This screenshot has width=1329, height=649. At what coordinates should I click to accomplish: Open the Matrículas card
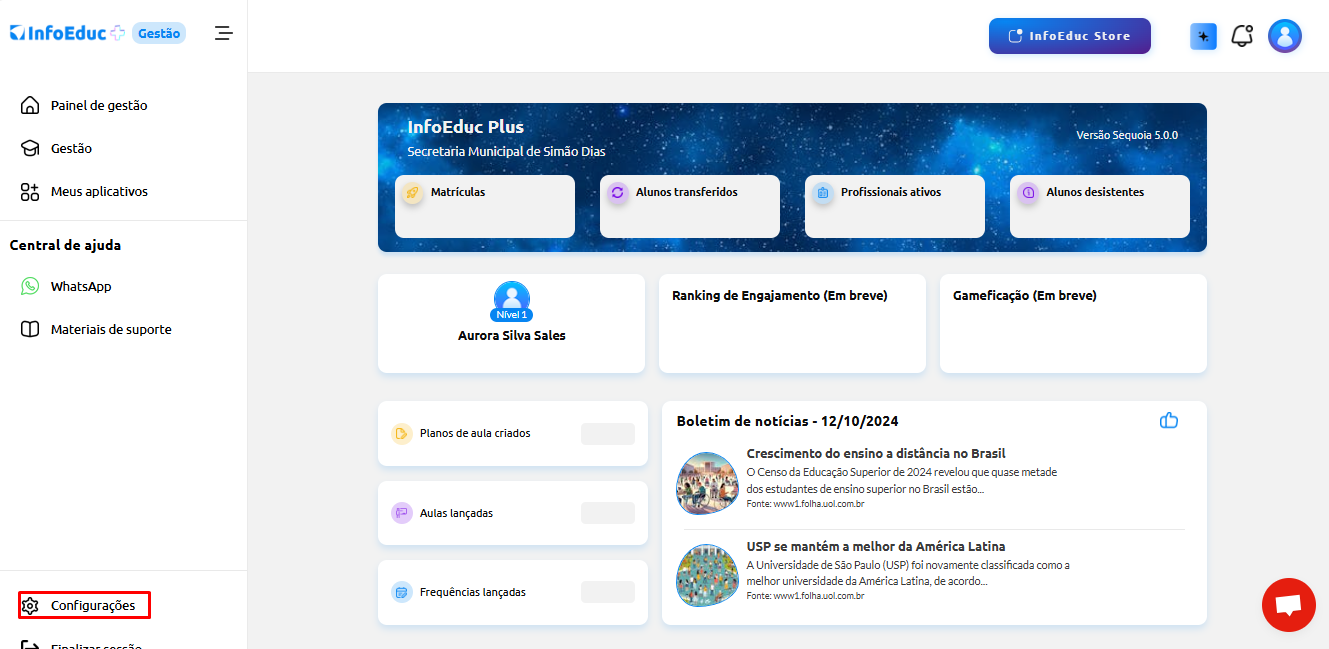(x=485, y=206)
